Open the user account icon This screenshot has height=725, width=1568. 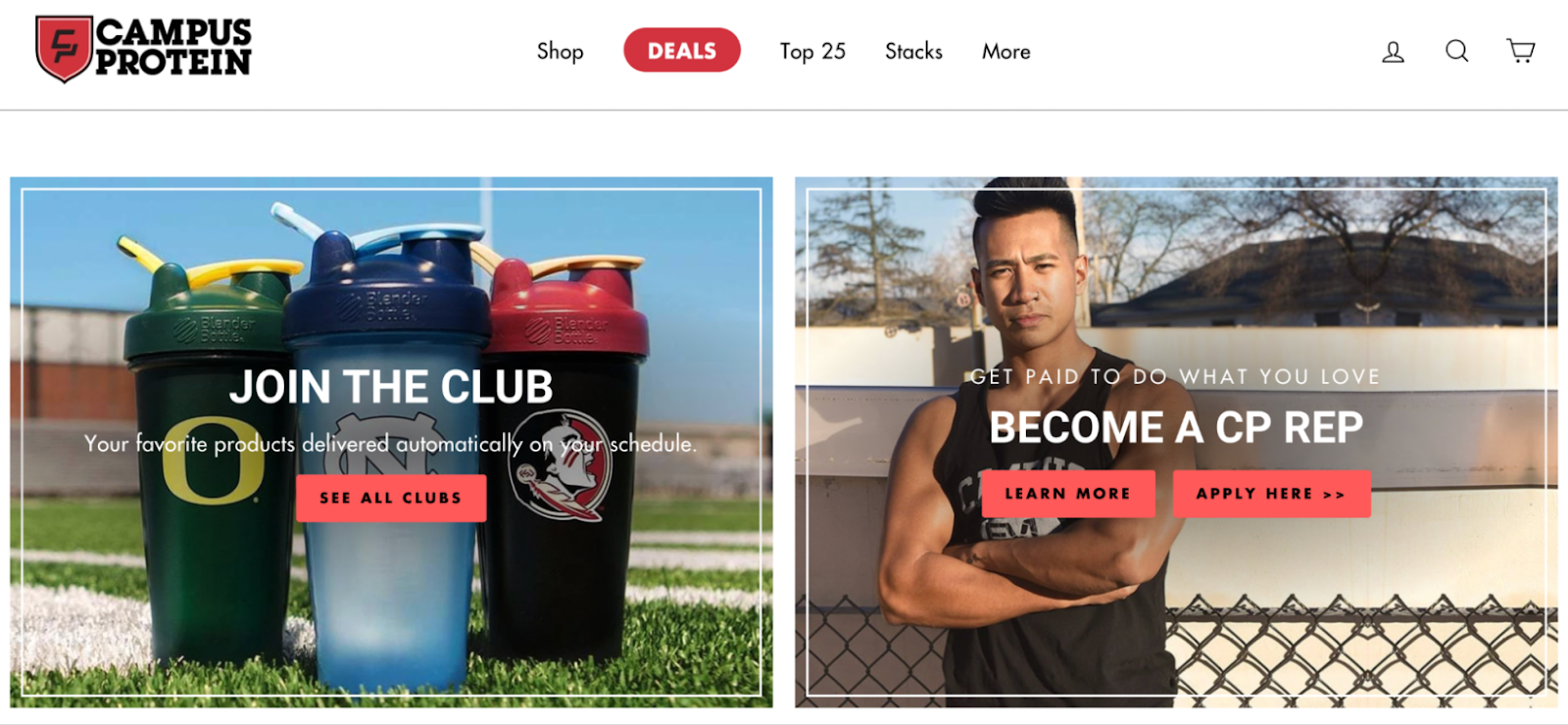[1393, 52]
